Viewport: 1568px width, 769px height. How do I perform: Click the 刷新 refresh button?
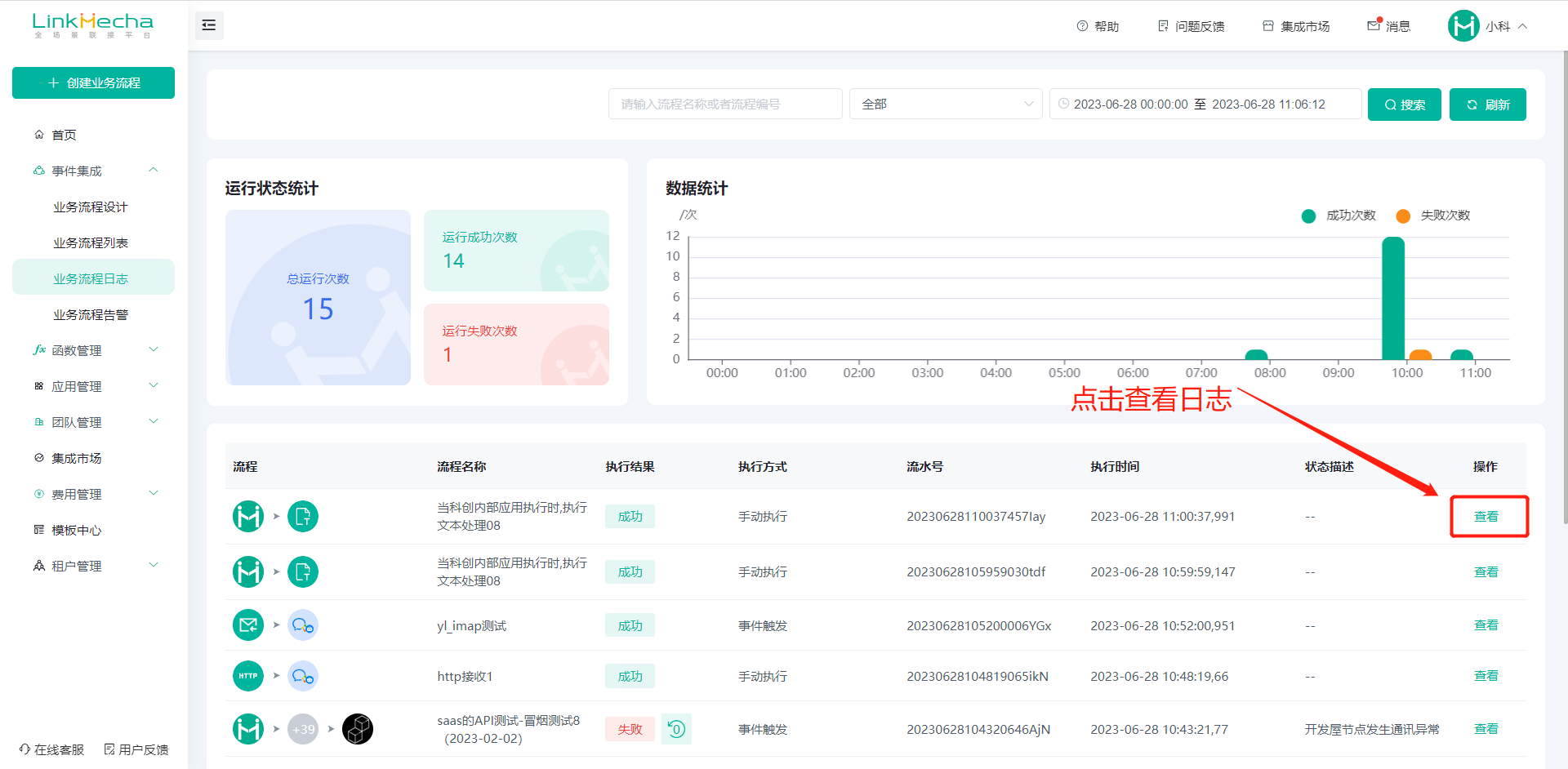tap(1487, 104)
